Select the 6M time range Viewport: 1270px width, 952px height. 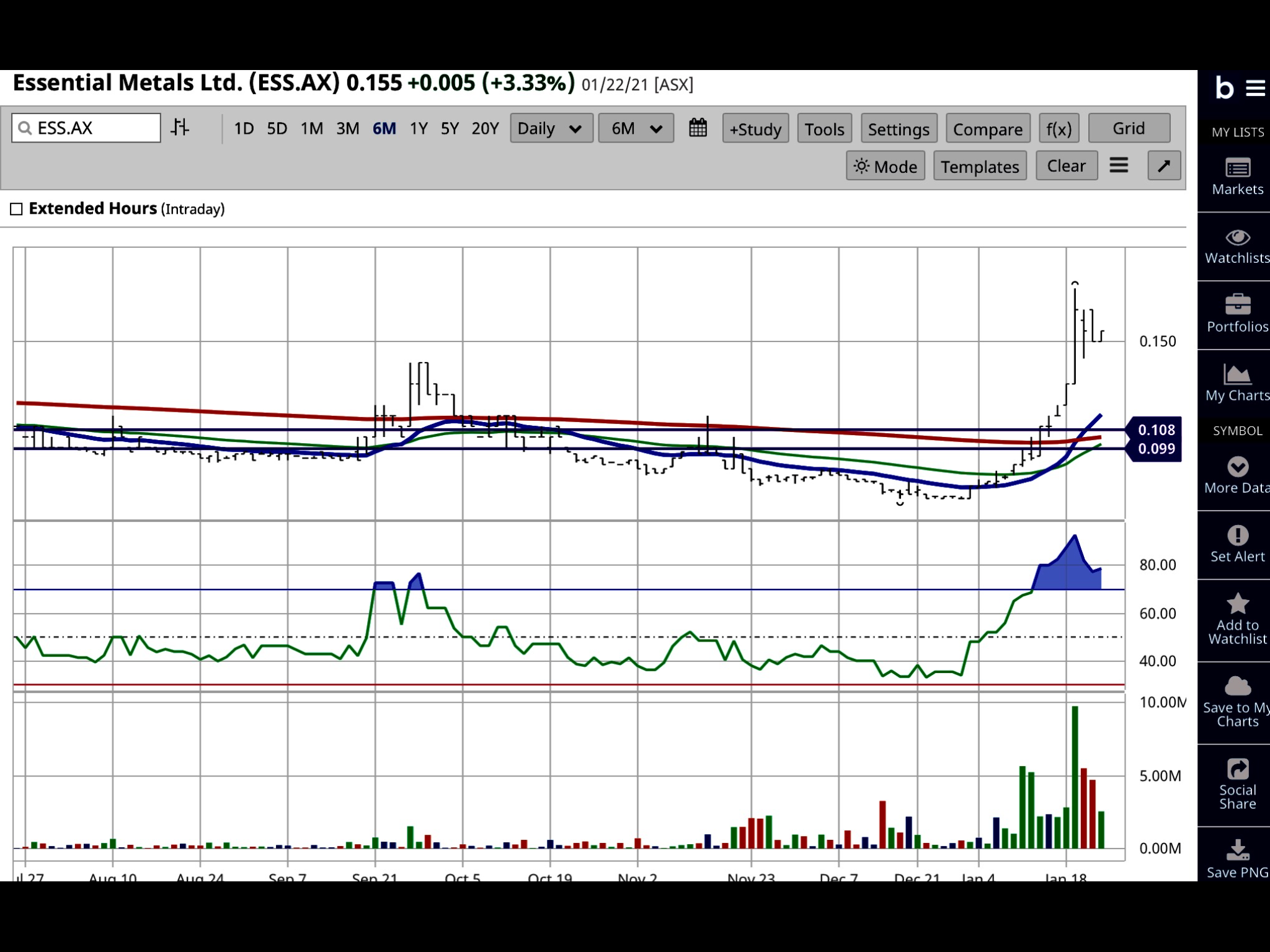point(384,128)
